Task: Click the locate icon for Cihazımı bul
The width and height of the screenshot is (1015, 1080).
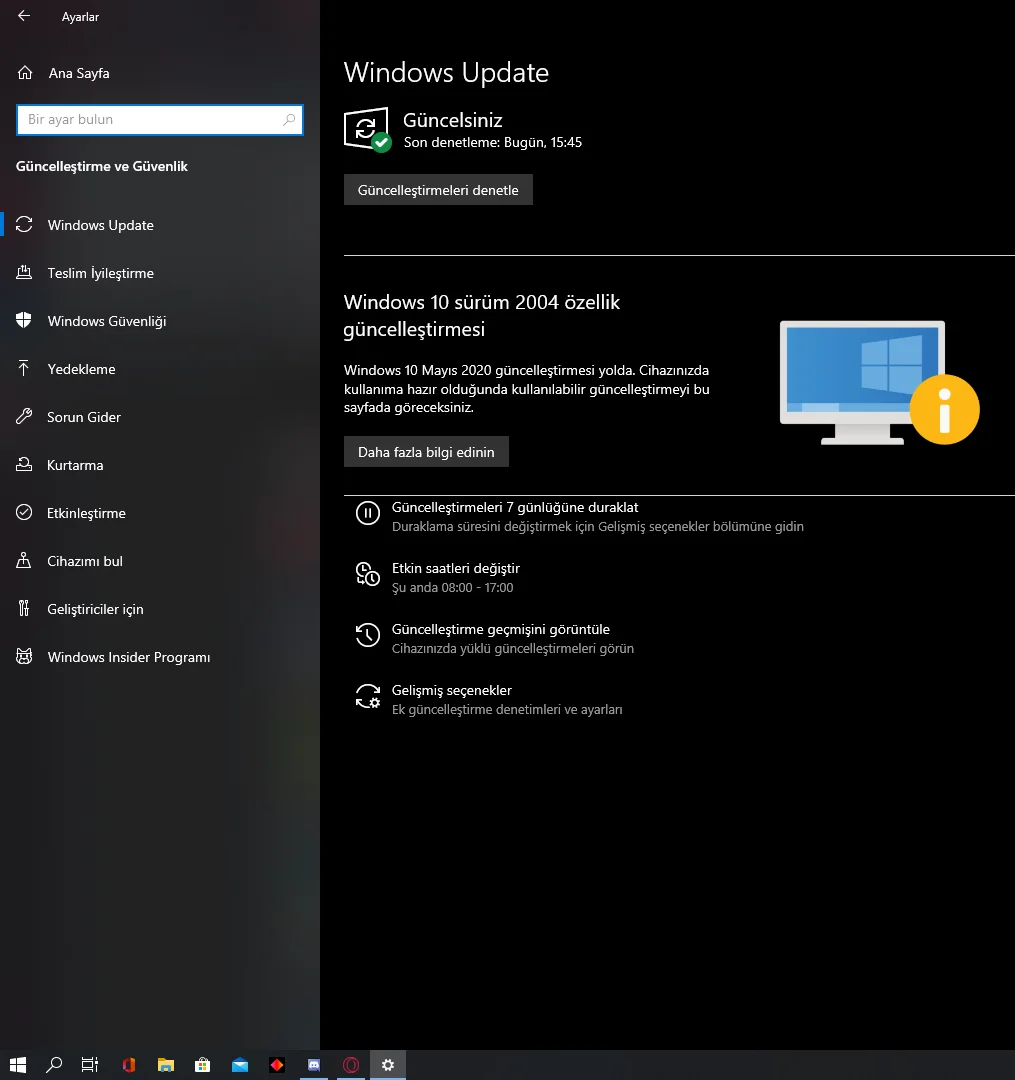Action: [x=24, y=561]
